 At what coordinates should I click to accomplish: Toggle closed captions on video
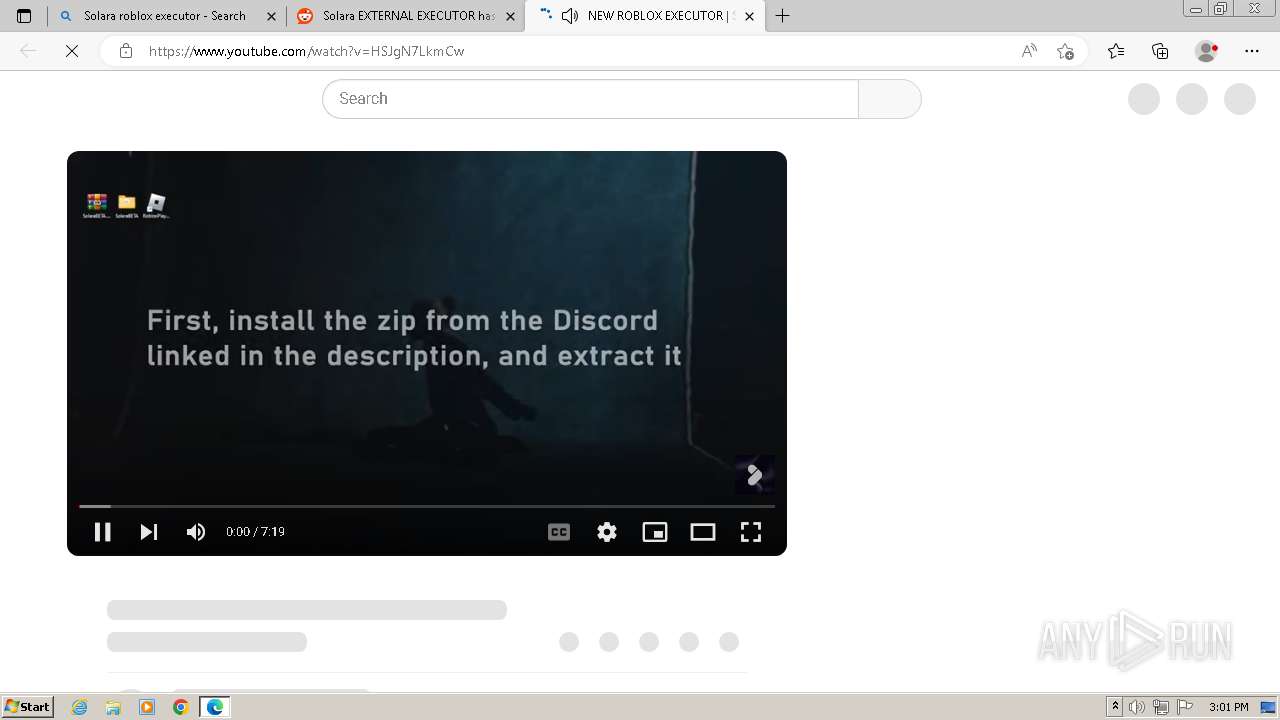coord(559,532)
